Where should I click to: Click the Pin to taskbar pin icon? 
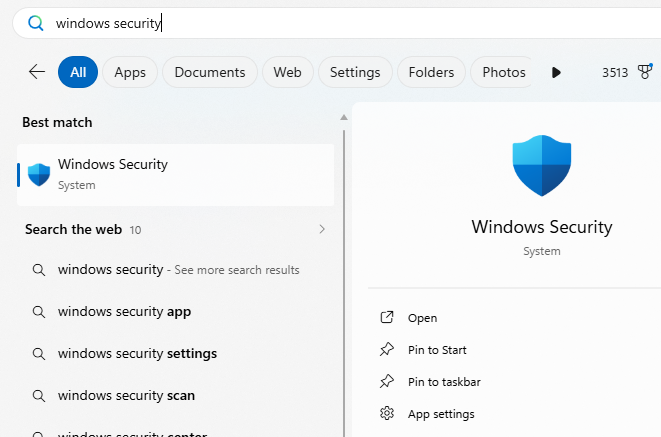pyautogui.click(x=387, y=382)
